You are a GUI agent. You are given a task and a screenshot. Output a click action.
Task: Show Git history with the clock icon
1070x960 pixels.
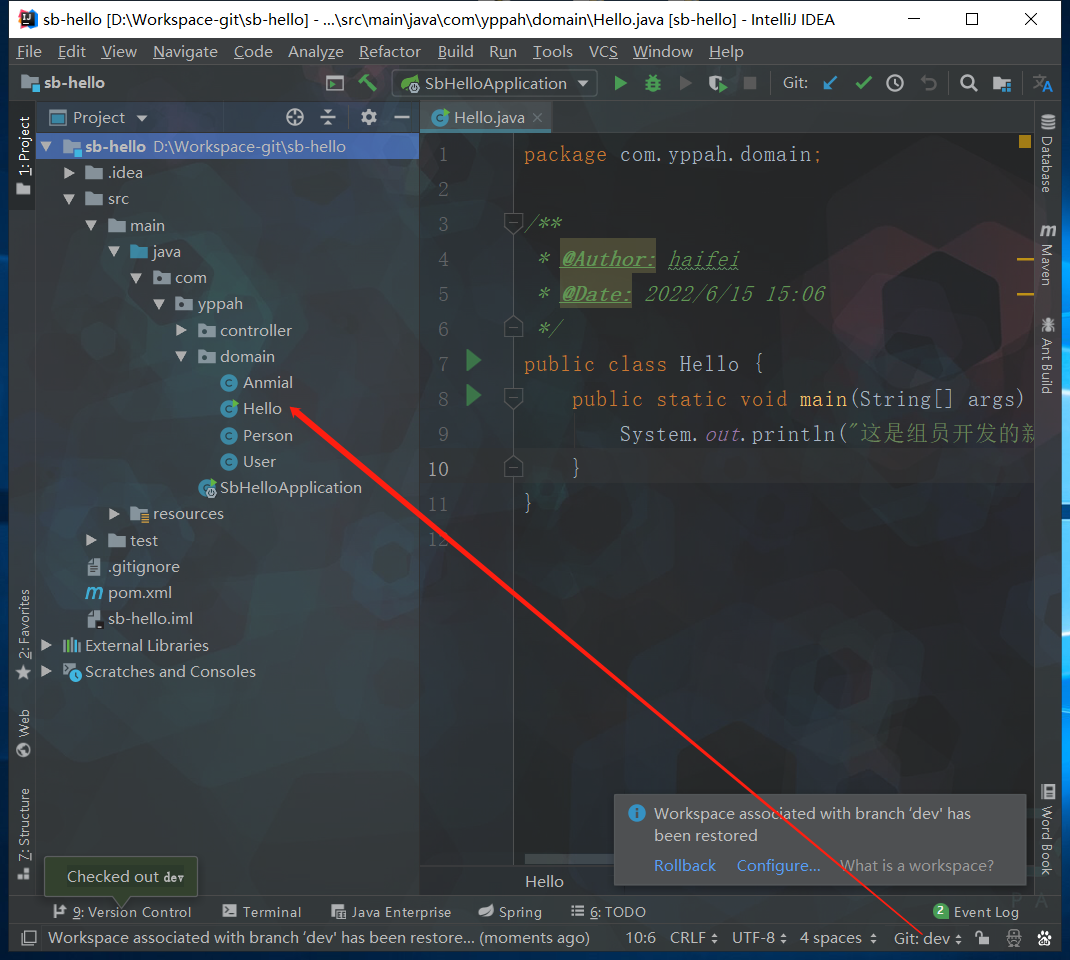pyautogui.click(x=895, y=83)
